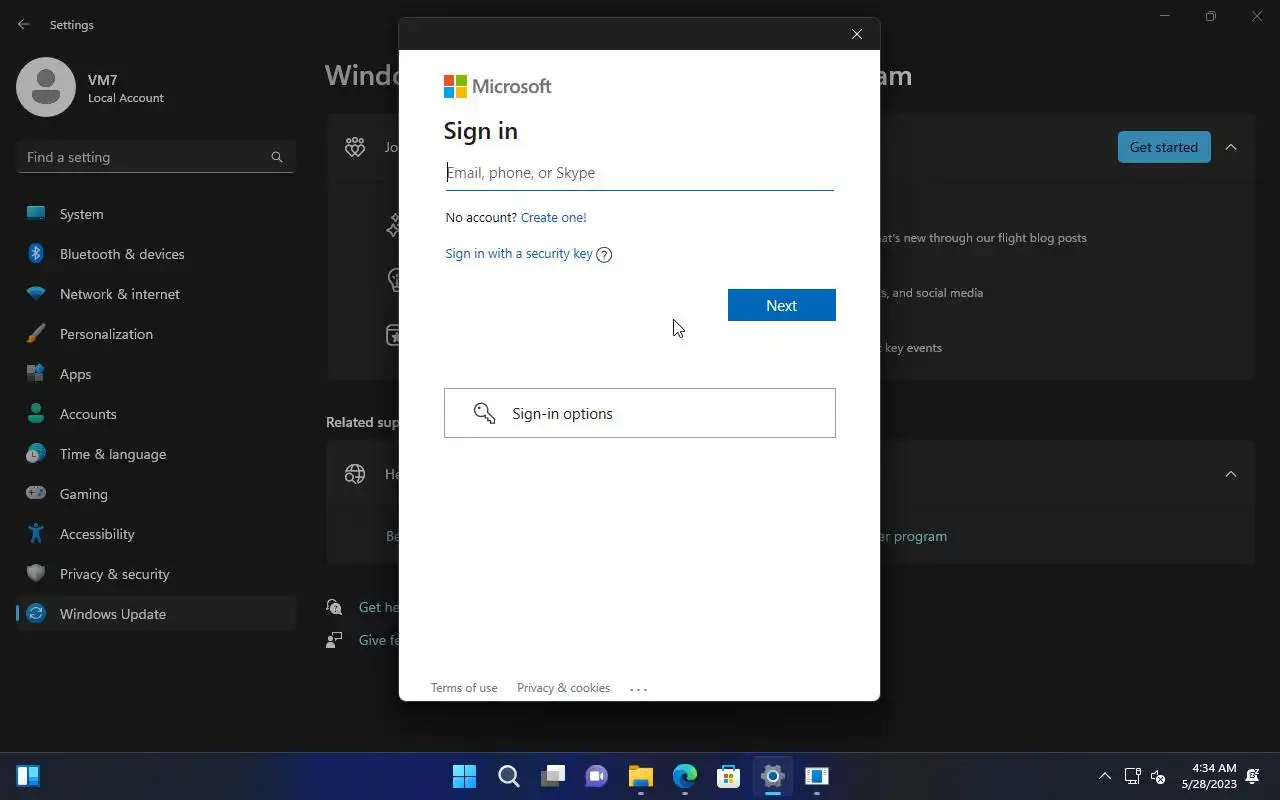Collapse the Insider Program join section chevron

point(1231,147)
